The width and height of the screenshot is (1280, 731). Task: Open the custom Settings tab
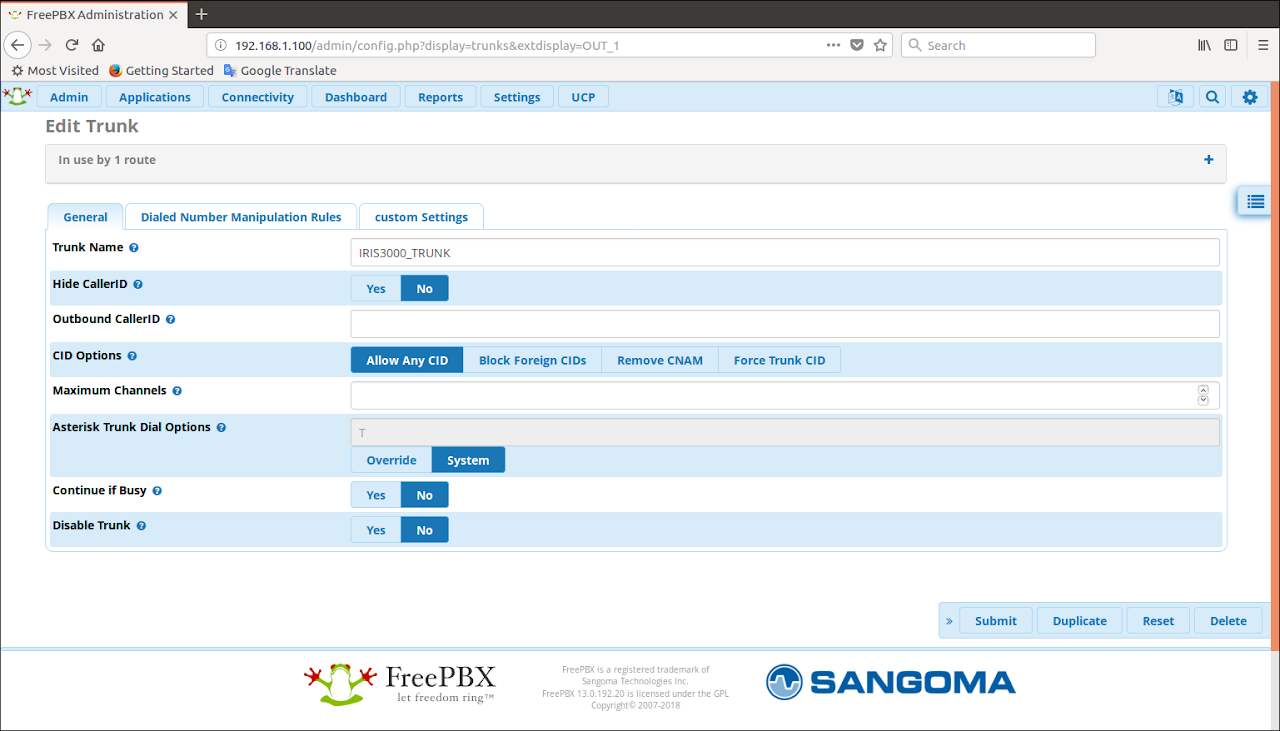click(421, 217)
